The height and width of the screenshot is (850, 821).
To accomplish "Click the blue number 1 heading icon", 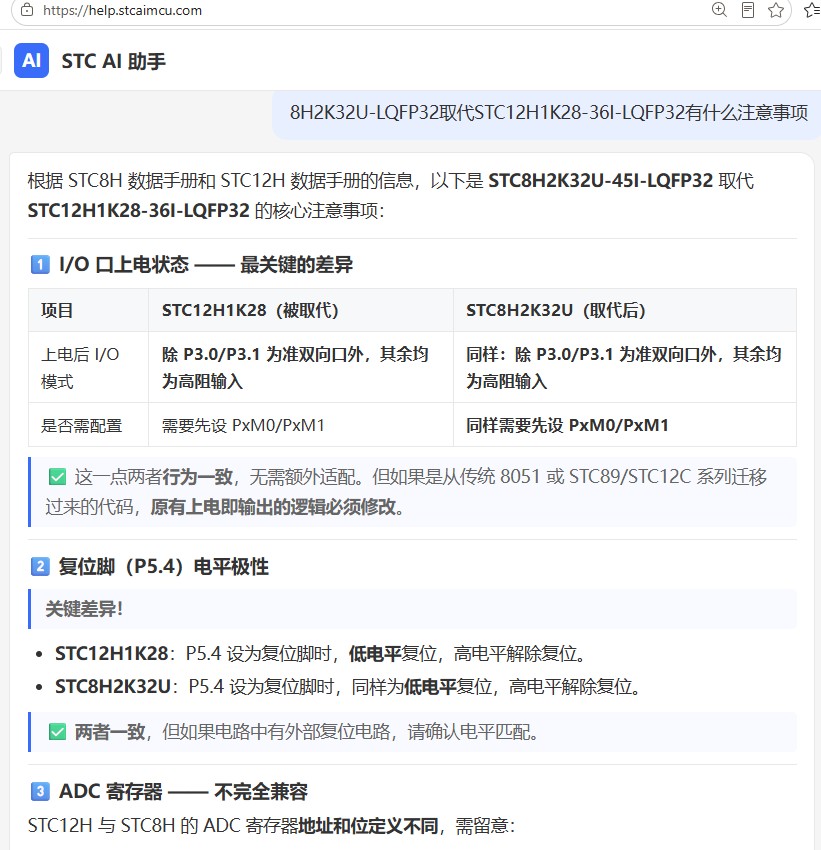I will (40, 265).
